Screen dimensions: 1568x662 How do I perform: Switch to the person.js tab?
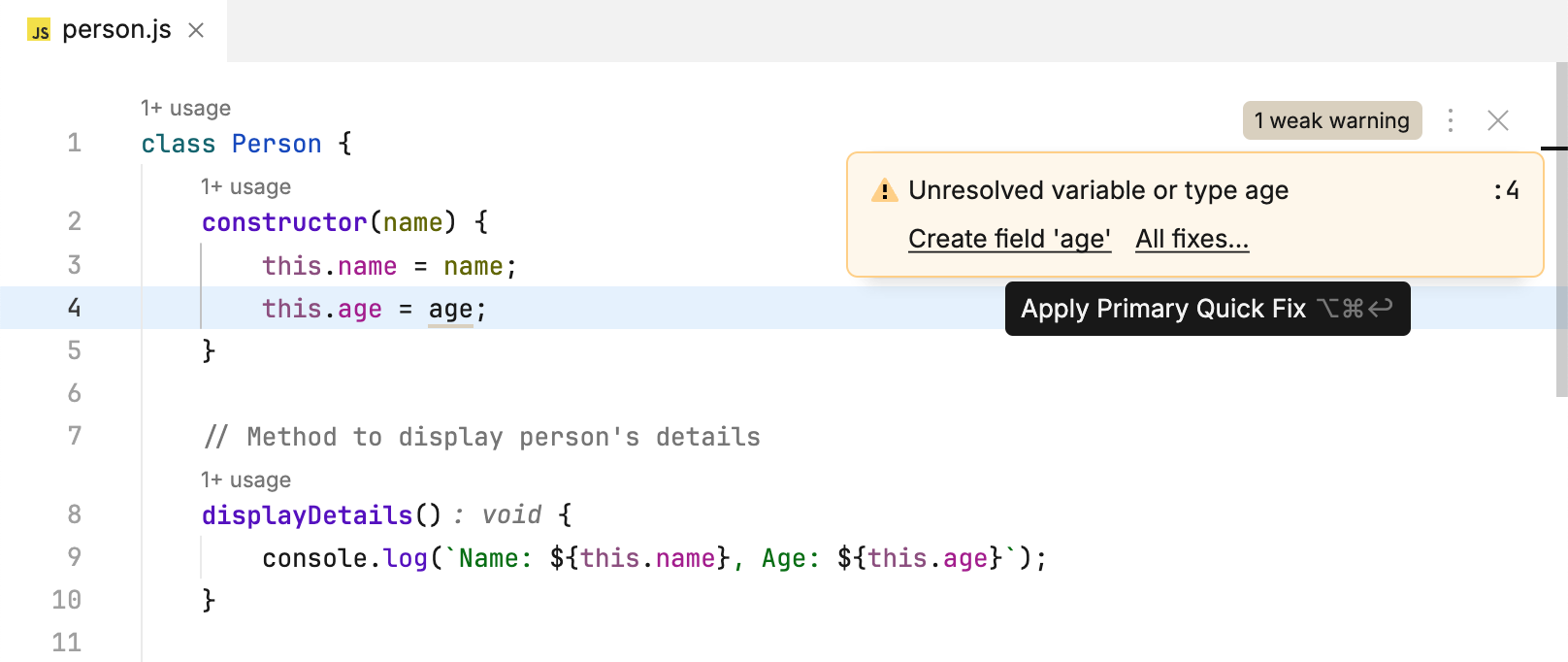pyautogui.click(x=116, y=30)
